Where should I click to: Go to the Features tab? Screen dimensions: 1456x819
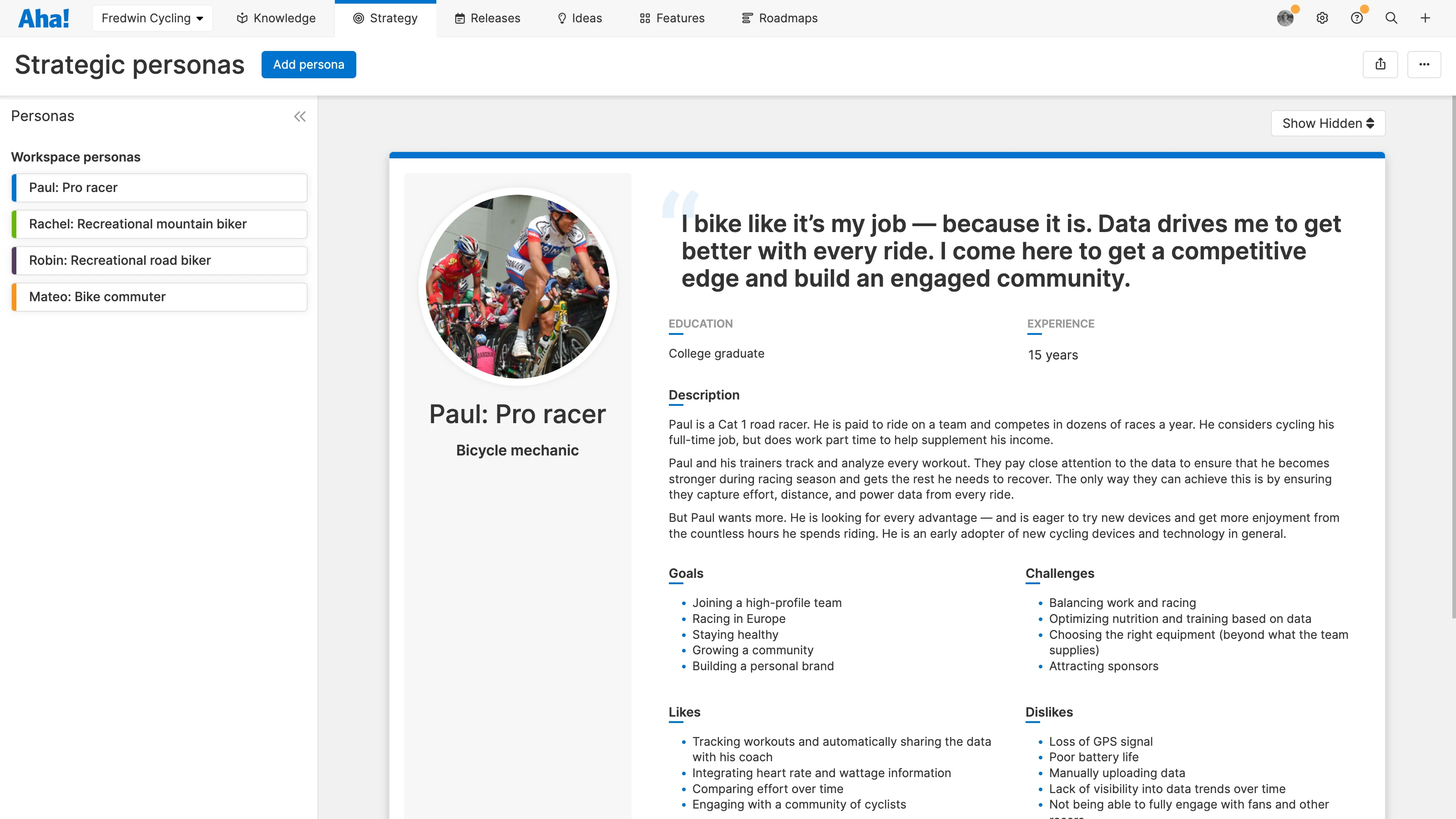click(x=672, y=18)
